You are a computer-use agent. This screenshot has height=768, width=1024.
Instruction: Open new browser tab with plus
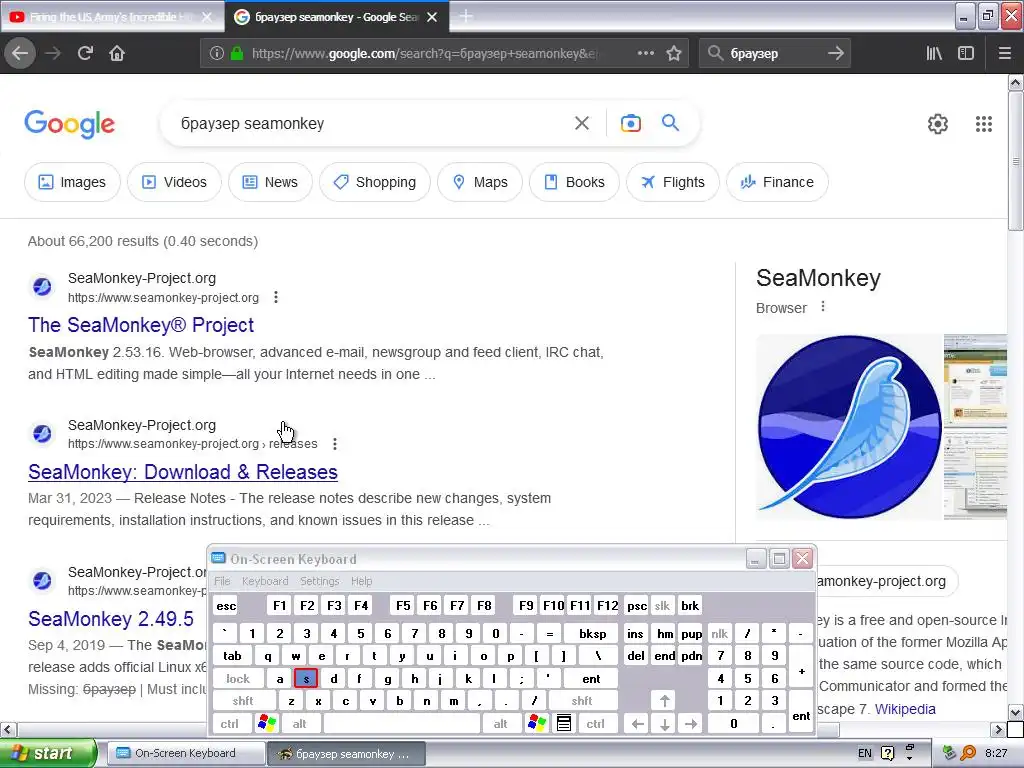pyautogui.click(x=466, y=16)
